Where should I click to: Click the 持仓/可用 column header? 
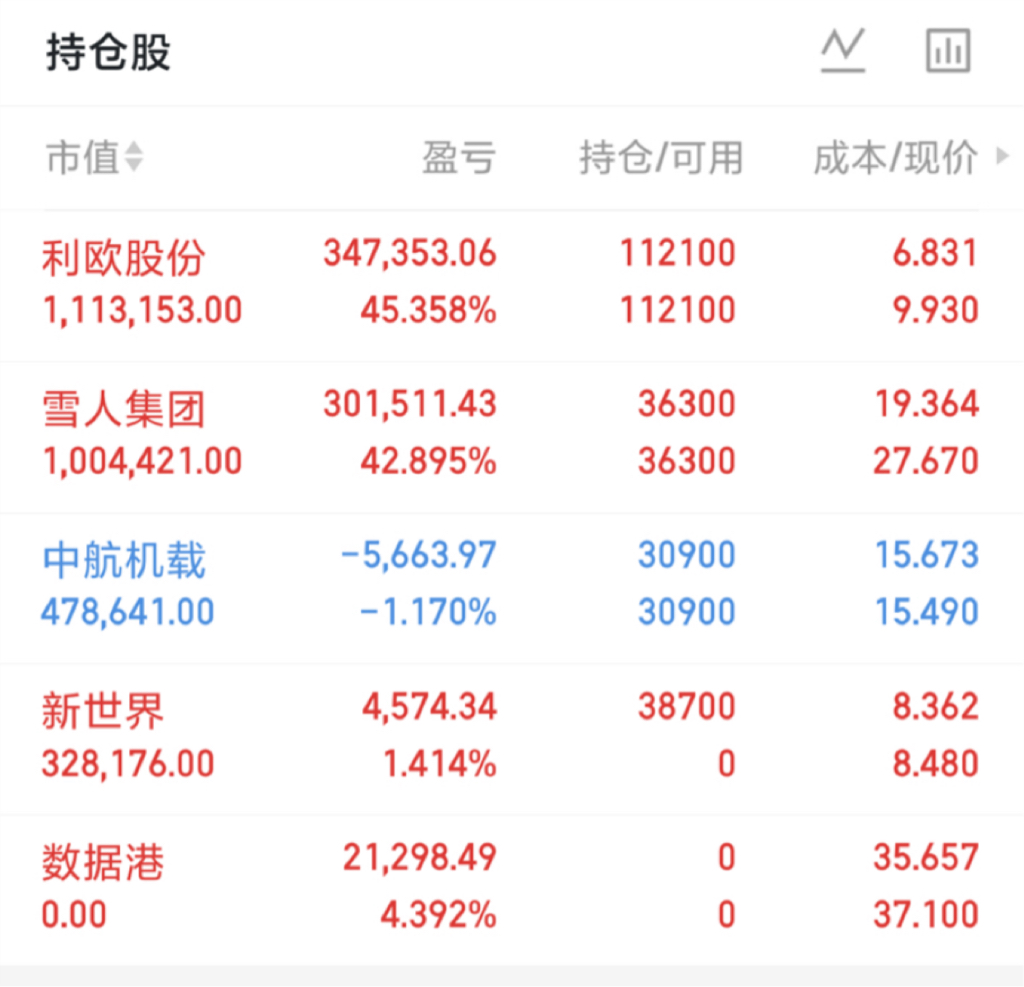coord(661,158)
